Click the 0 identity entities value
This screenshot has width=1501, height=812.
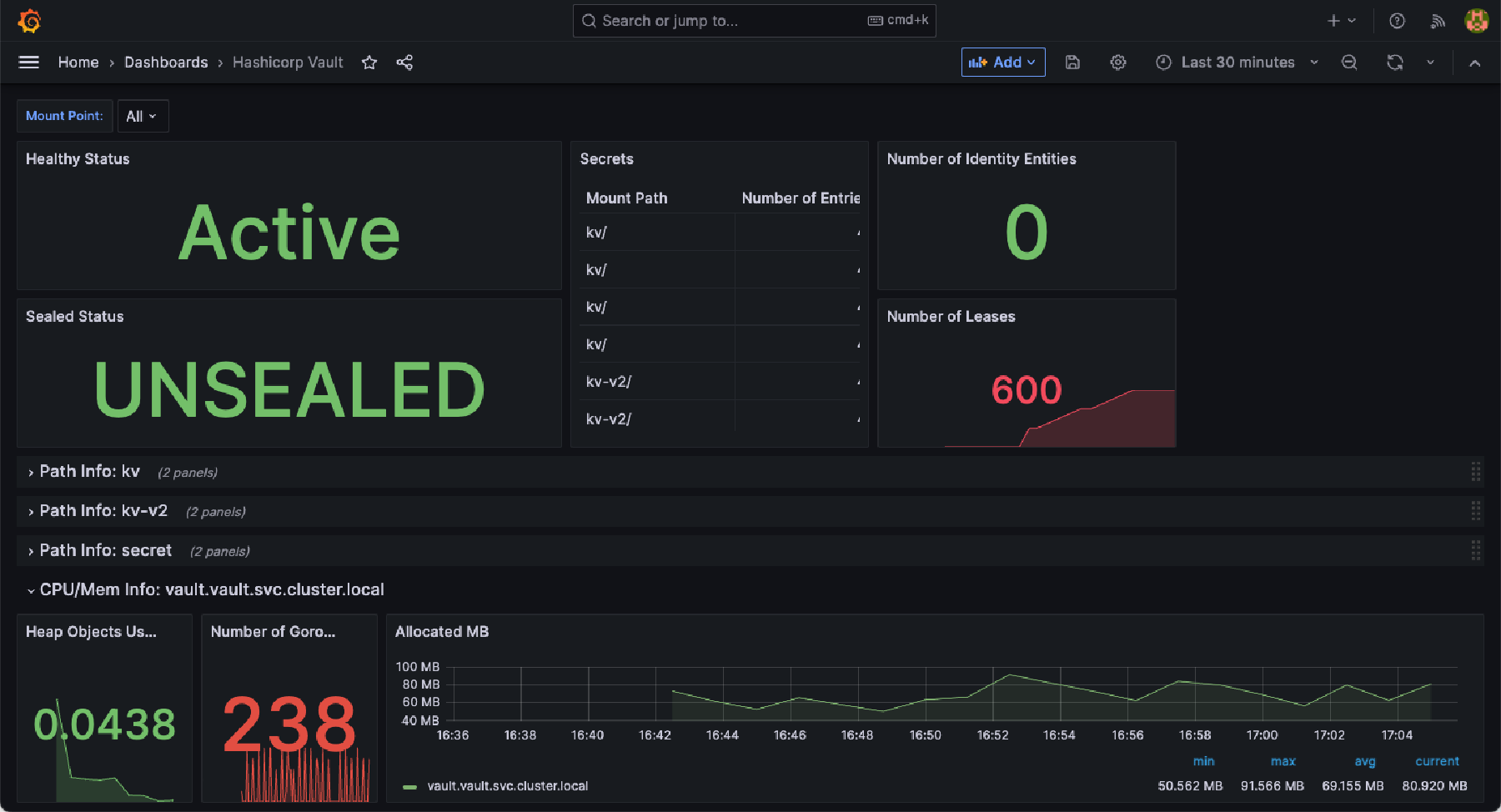point(1027,233)
